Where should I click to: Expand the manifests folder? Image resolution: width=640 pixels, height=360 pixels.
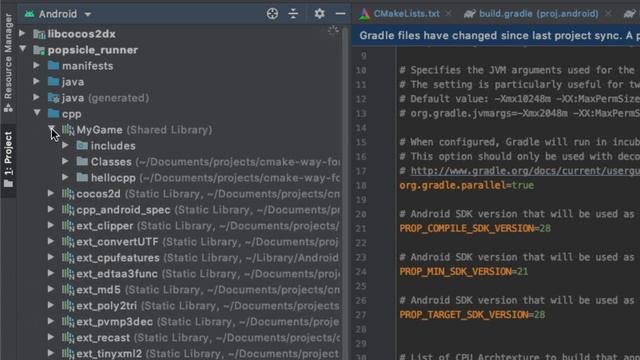pyautogui.click(x=37, y=65)
